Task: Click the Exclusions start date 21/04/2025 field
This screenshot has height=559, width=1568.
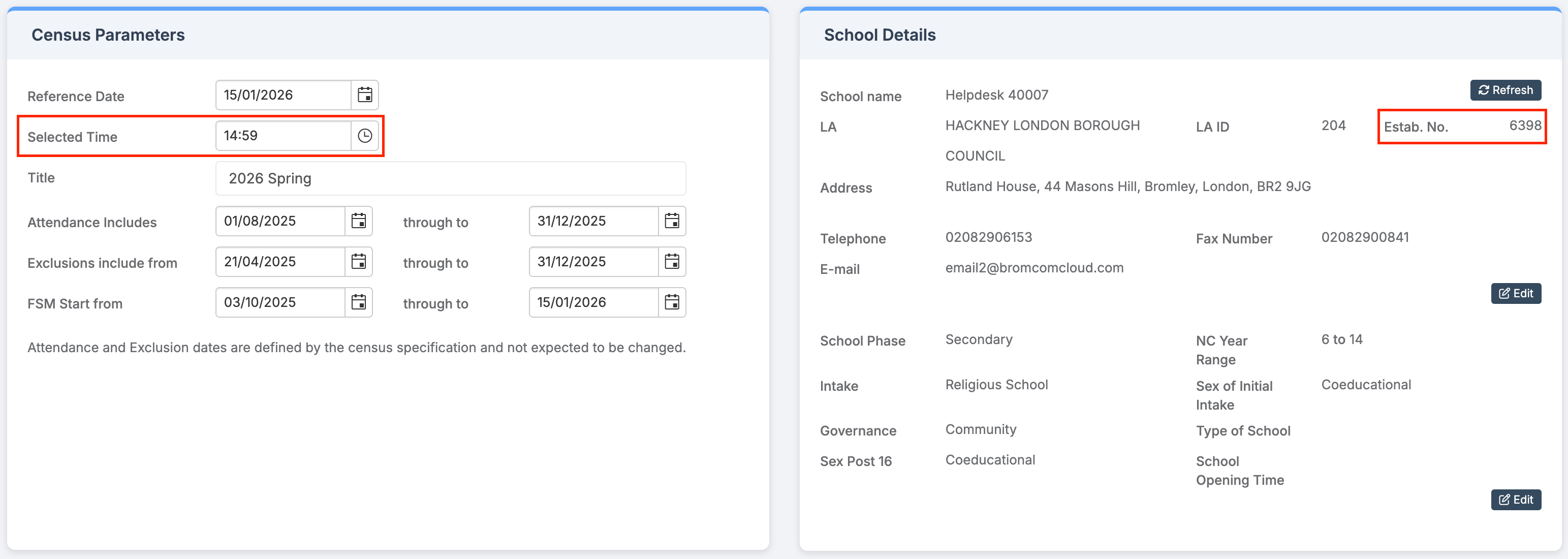Action: 280,262
